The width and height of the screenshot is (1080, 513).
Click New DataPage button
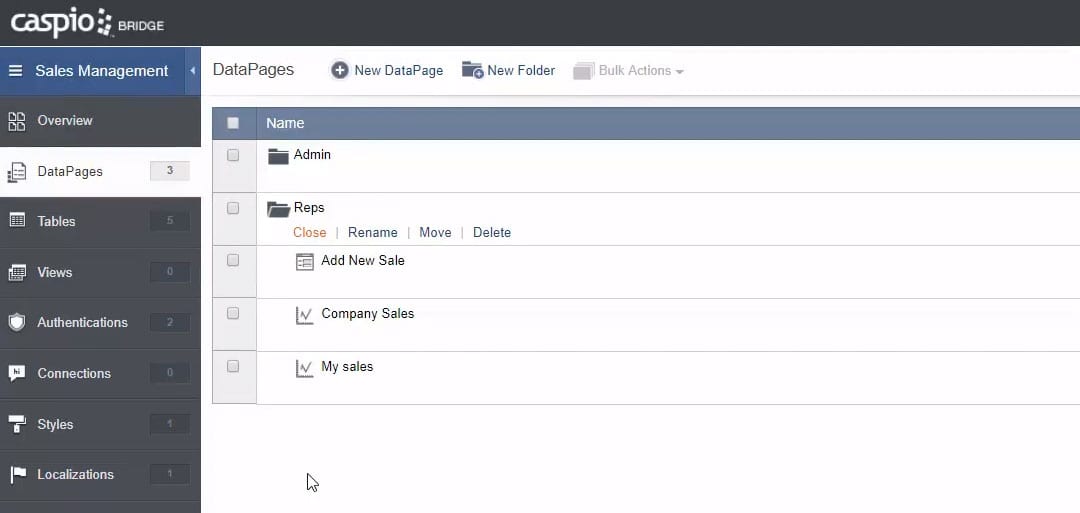coord(387,71)
